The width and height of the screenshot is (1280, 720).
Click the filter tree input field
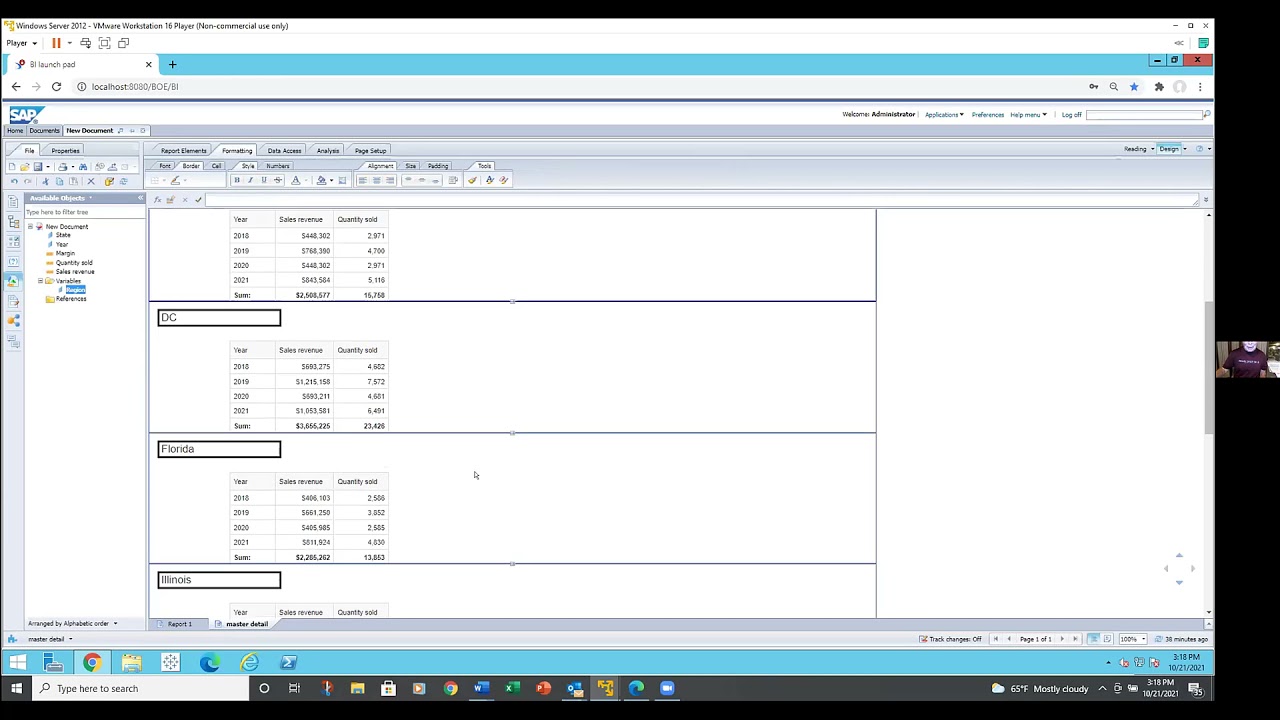pyautogui.click(x=85, y=212)
